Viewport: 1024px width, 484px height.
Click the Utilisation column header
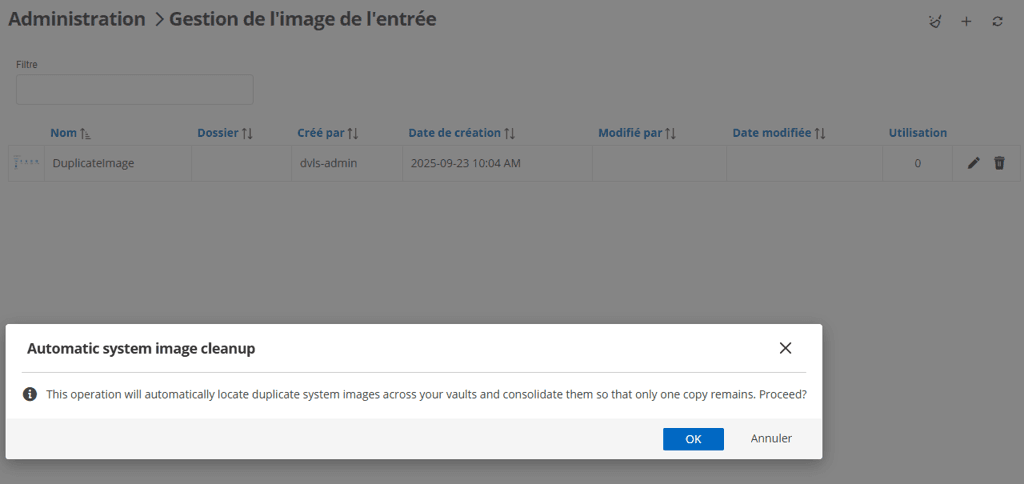click(918, 133)
